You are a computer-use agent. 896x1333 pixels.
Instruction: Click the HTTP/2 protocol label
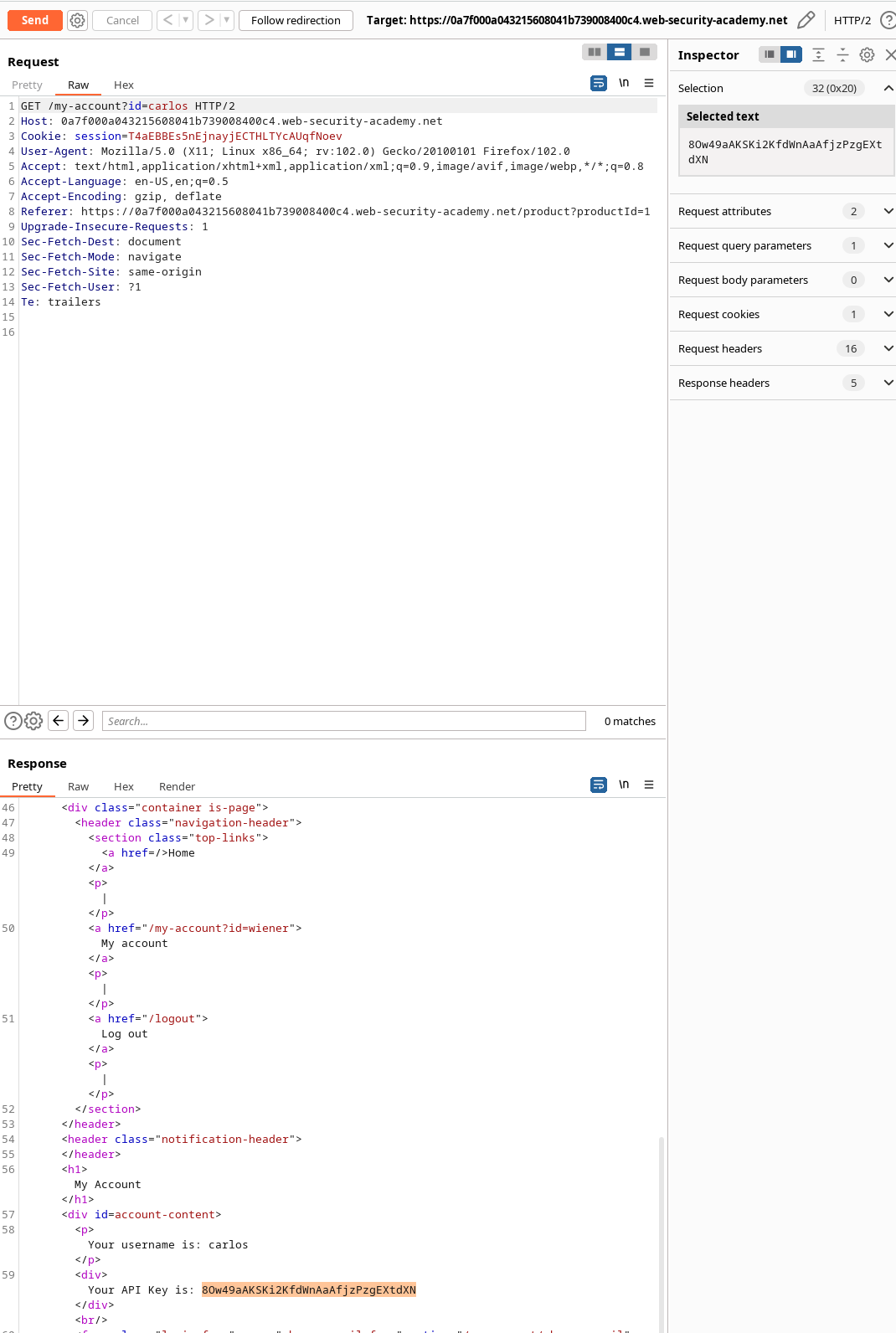pos(852,20)
